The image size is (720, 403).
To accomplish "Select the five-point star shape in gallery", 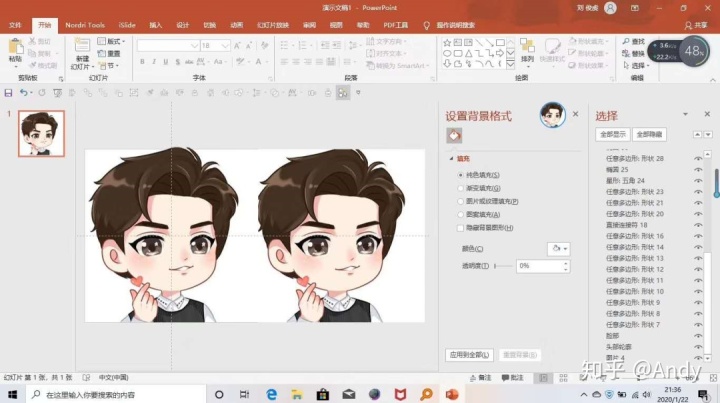I will click(447, 43).
